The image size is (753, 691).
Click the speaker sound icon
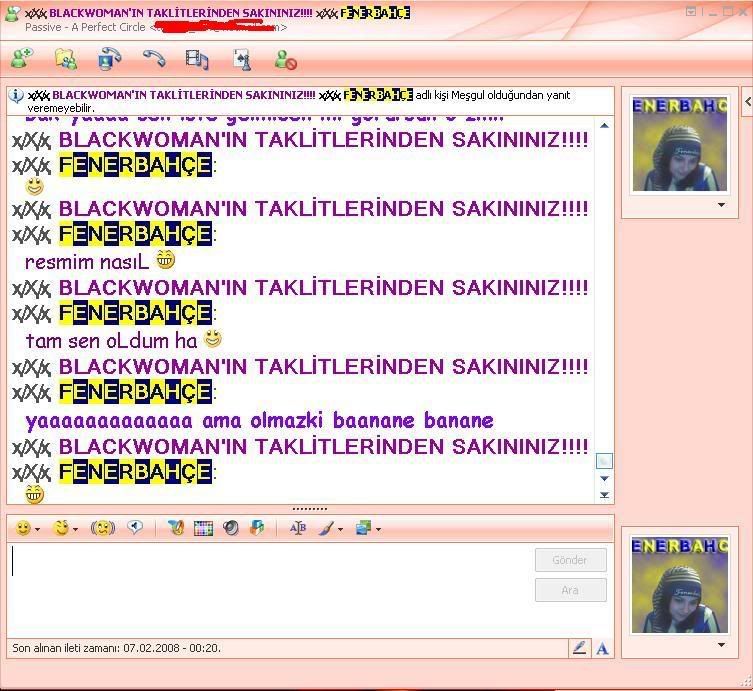pyautogui.click(x=231, y=529)
